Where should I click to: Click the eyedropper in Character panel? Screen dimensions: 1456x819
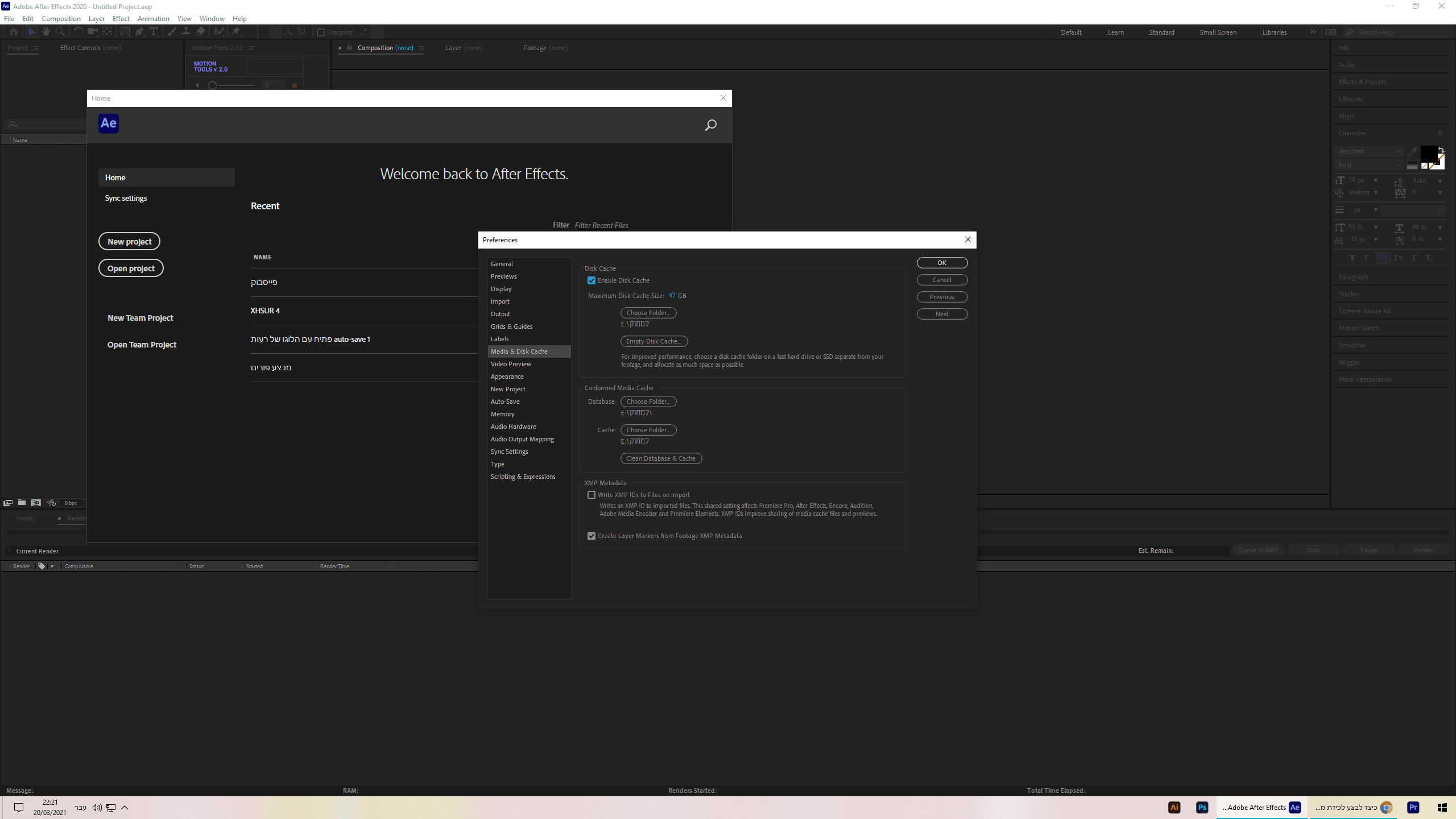pyautogui.click(x=1412, y=151)
